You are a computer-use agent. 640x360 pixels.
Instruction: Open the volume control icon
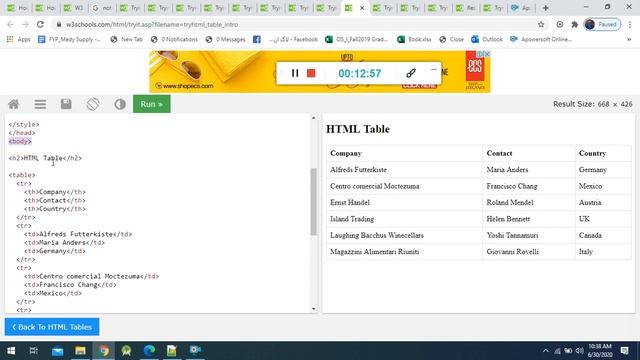click(579, 351)
